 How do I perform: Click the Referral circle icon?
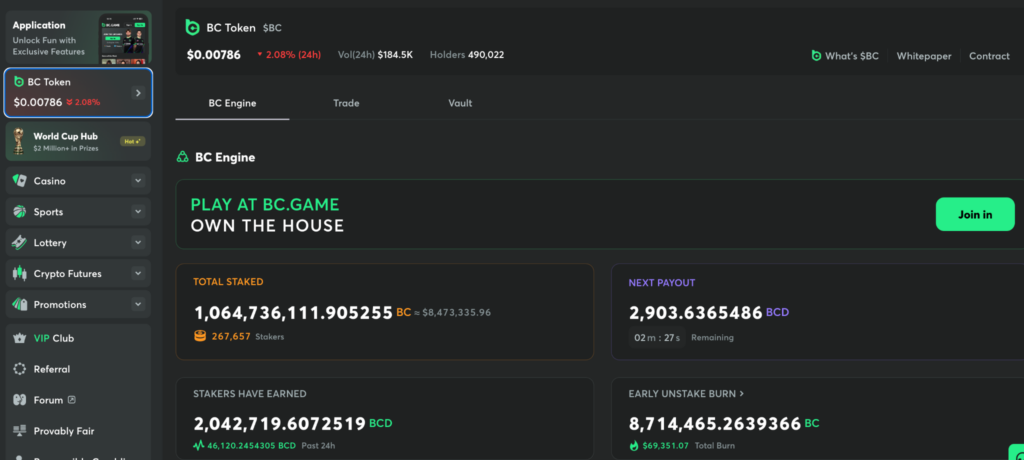coord(20,369)
